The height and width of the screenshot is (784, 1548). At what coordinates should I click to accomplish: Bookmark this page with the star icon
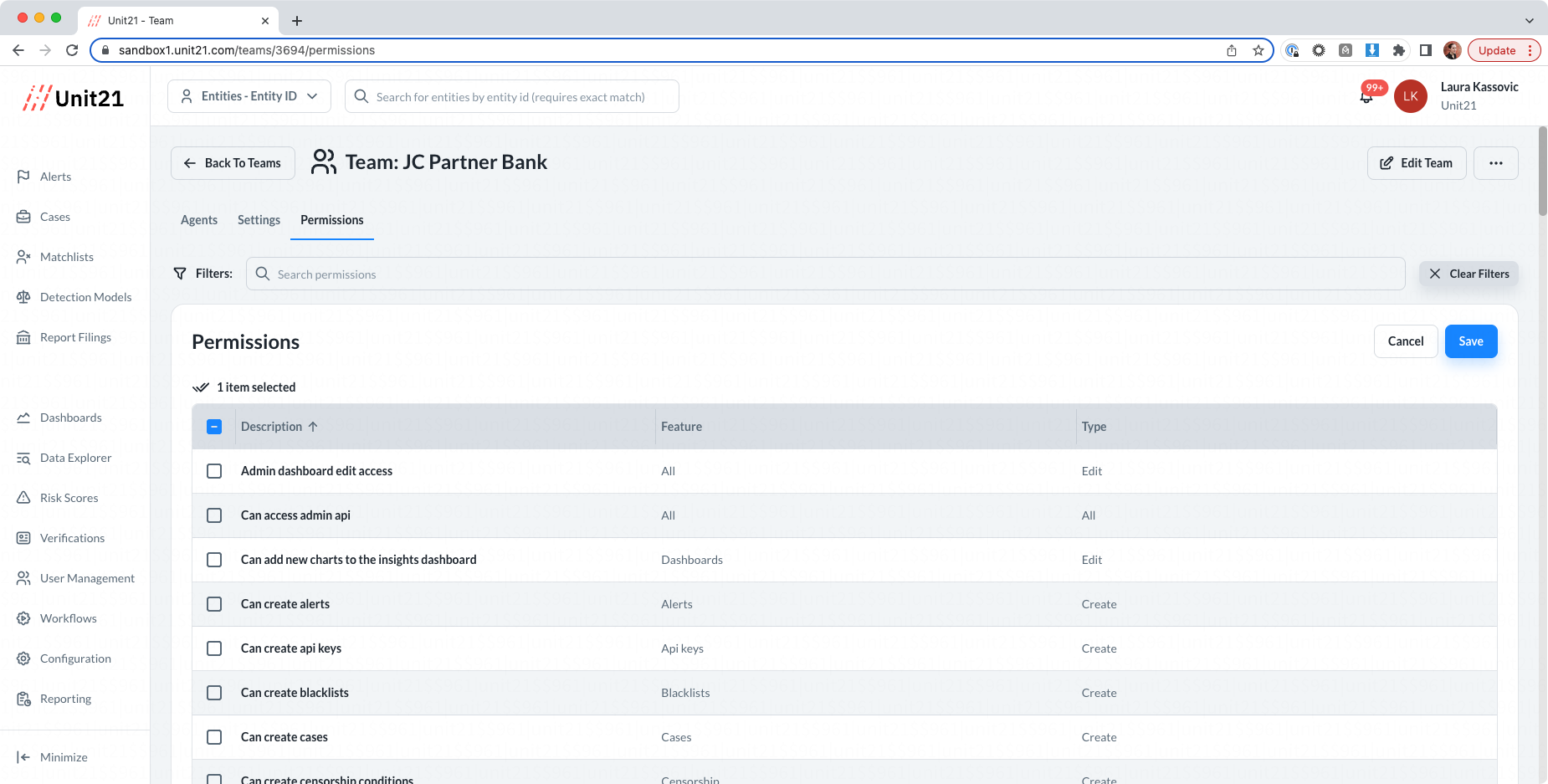click(1258, 50)
